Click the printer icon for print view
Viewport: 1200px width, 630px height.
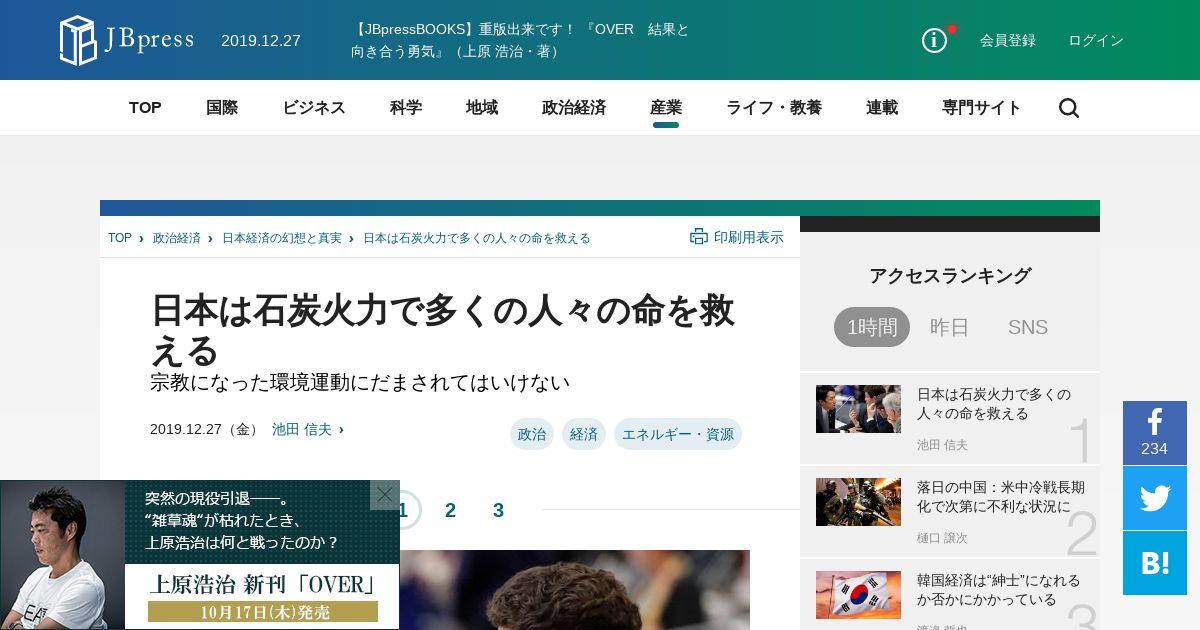tap(698, 237)
